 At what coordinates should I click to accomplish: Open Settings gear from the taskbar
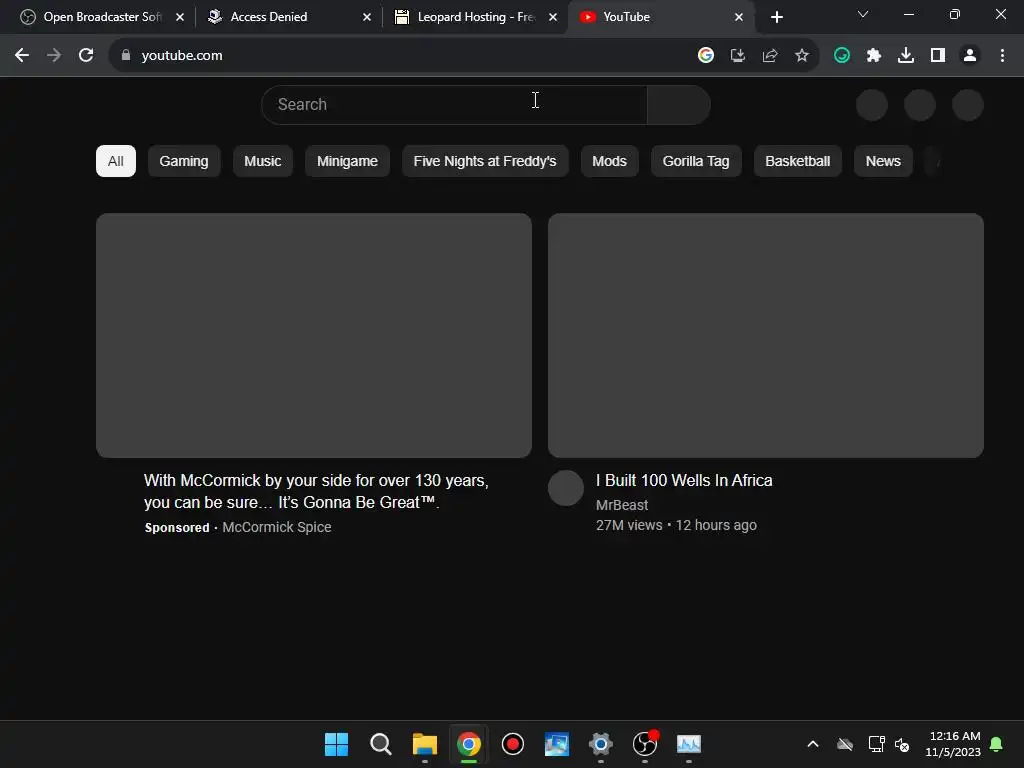pyautogui.click(x=601, y=744)
